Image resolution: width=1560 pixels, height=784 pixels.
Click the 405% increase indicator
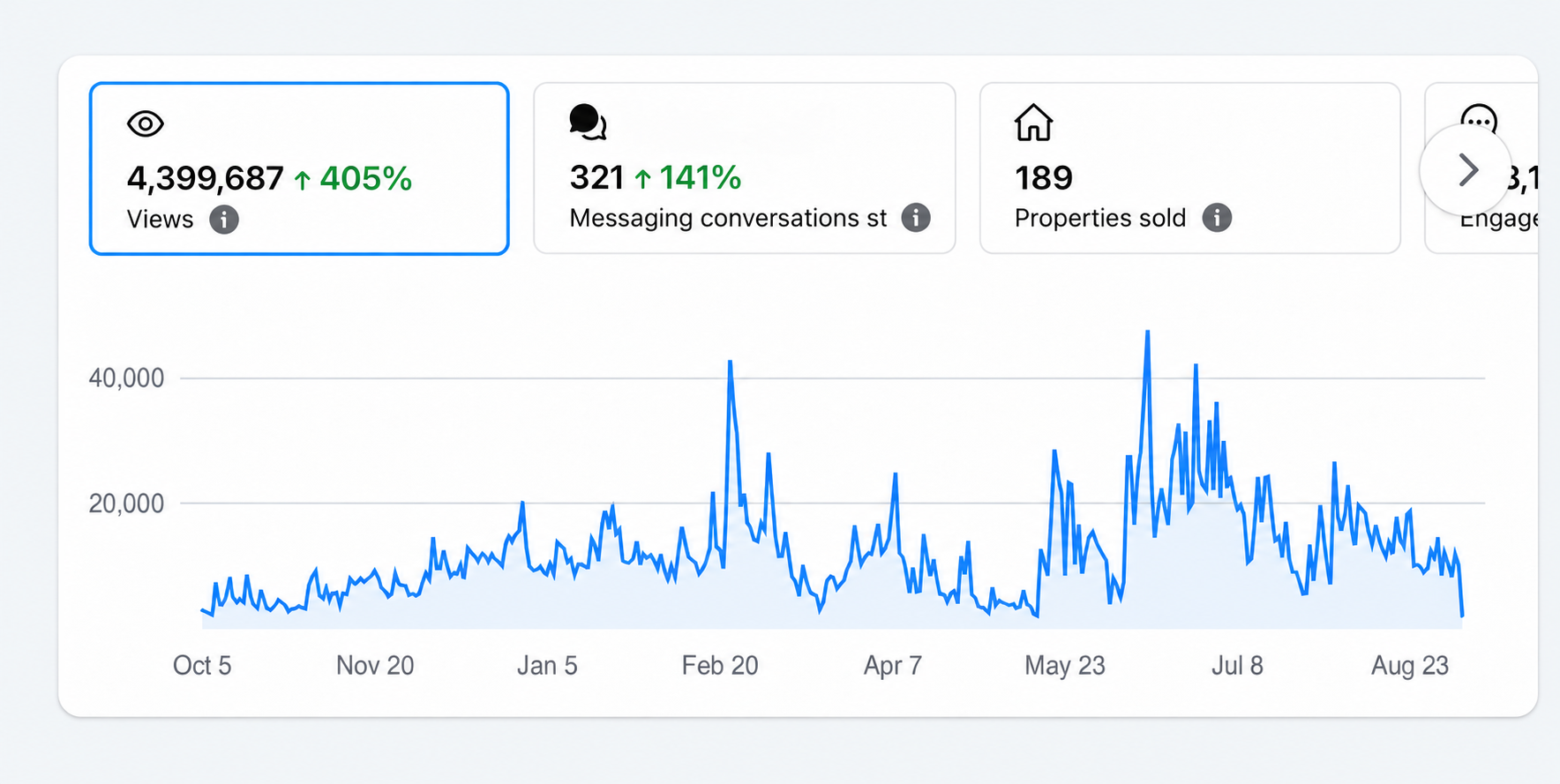[x=353, y=179]
